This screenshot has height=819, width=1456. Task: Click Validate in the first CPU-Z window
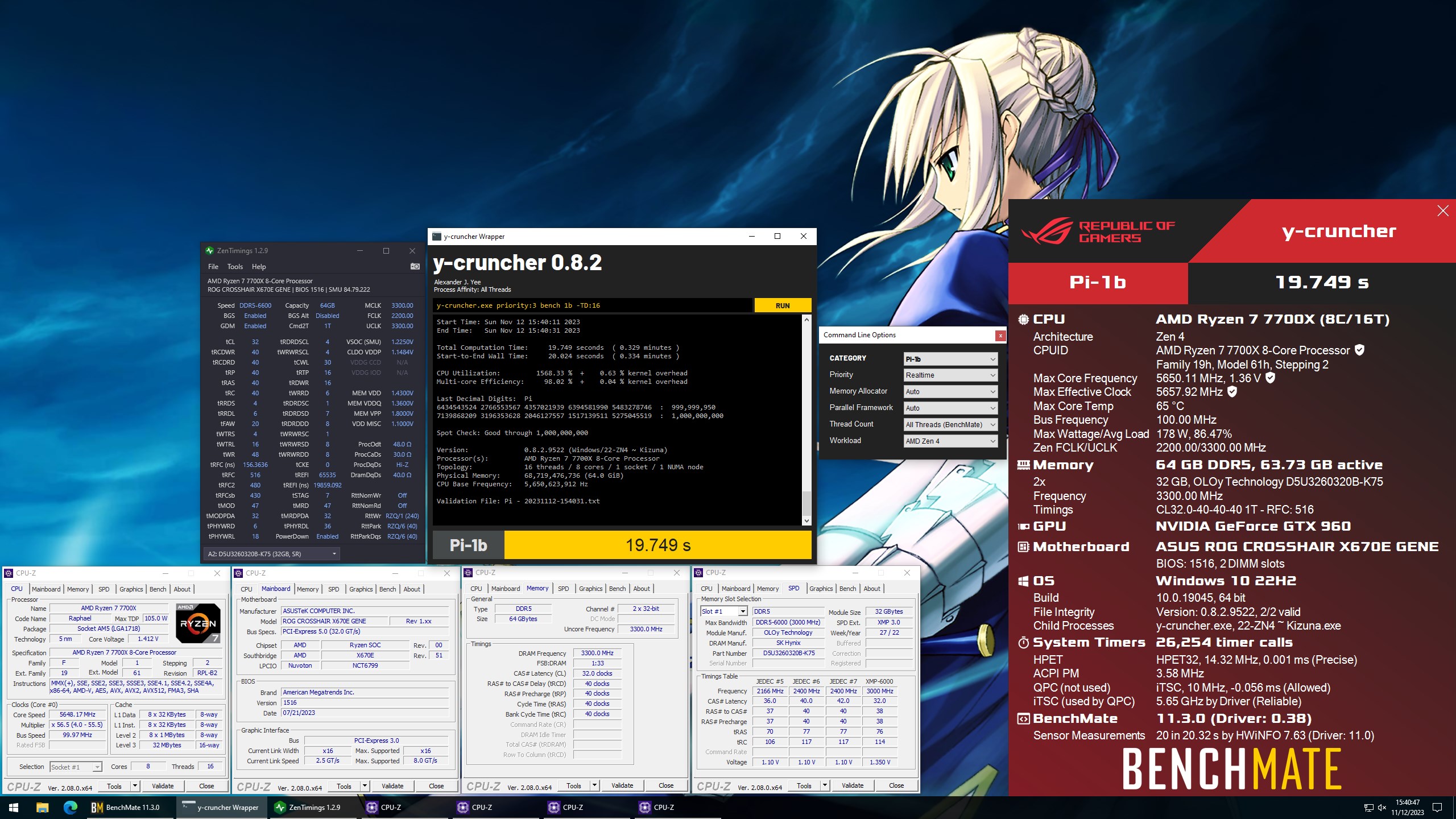(x=163, y=787)
